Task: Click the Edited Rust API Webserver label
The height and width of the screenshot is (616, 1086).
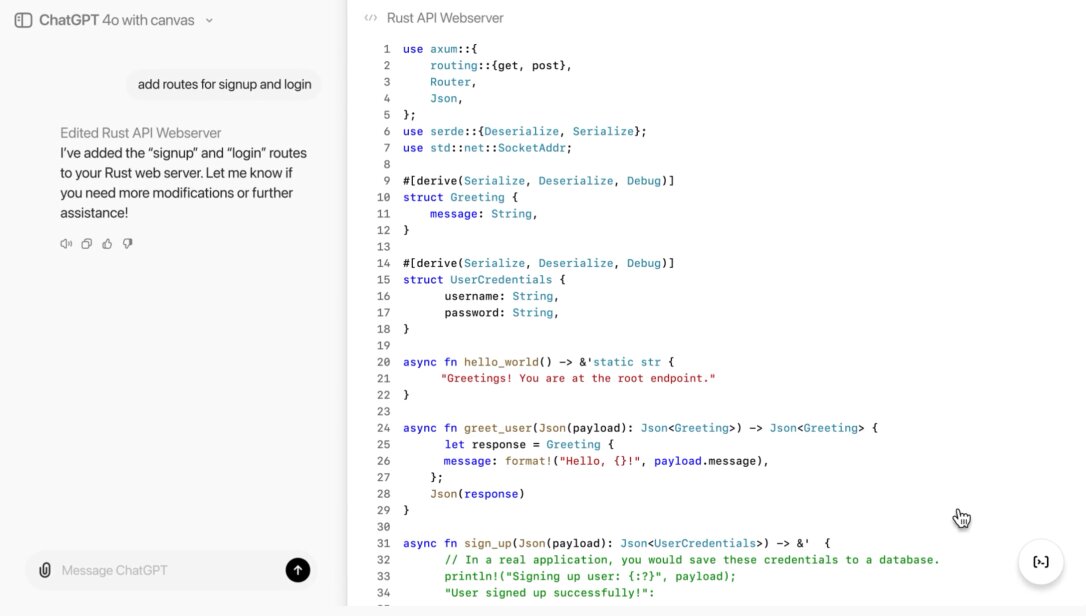Action: (140, 133)
